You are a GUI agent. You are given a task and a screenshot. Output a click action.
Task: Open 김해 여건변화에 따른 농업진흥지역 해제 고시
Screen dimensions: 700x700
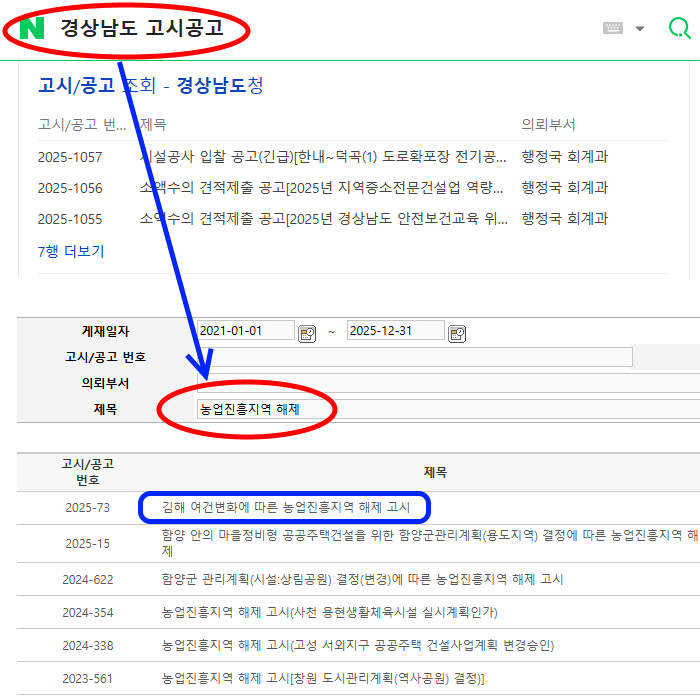(x=286, y=507)
